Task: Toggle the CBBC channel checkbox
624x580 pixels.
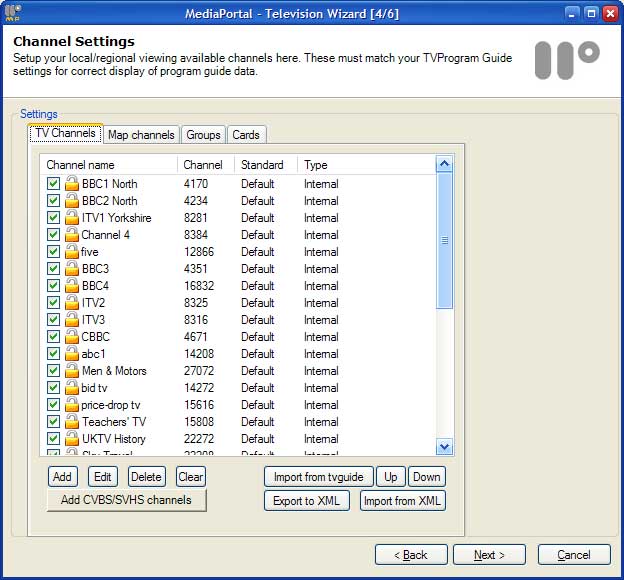Action: click(x=53, y=336)
